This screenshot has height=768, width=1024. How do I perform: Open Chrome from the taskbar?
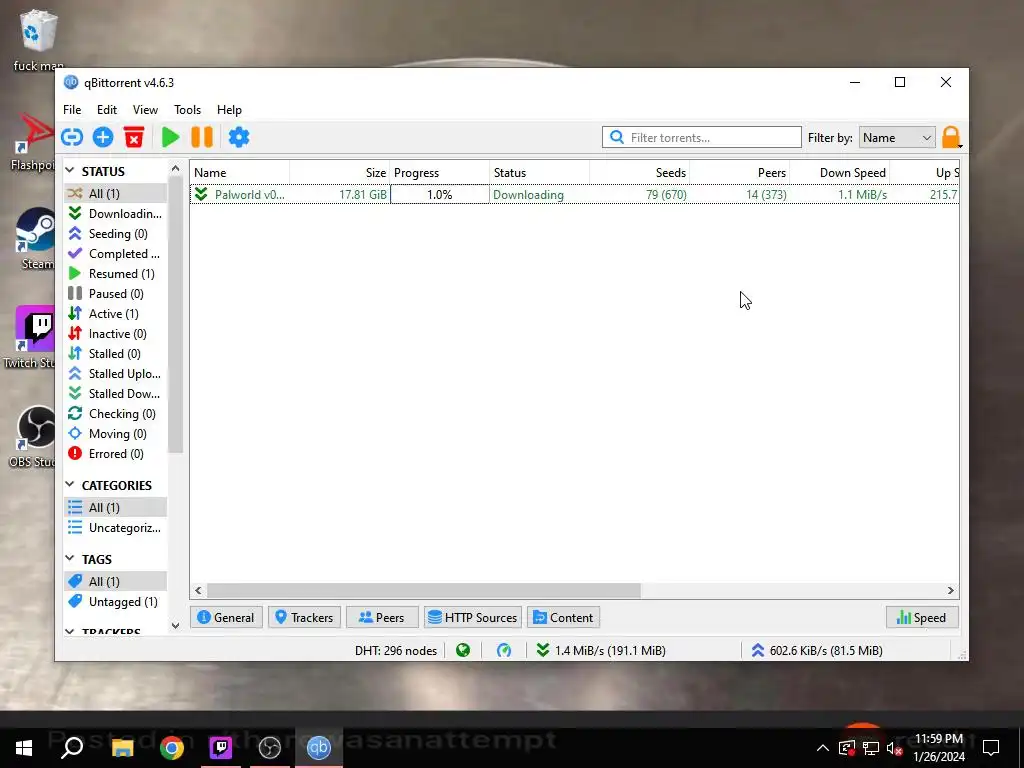[x=172, y=748]
